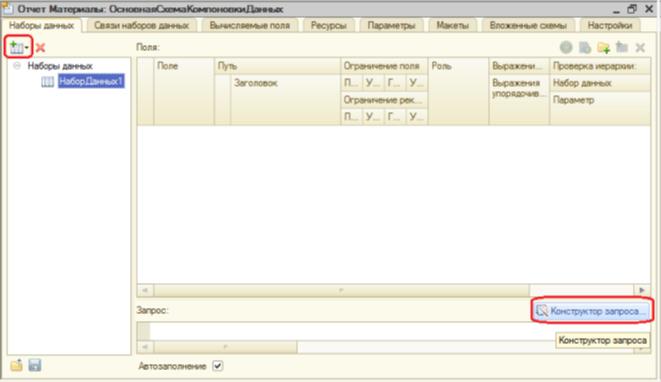This screenshot has width=661, height=382.
Task: Minimize the schema editor window
Action: point(616,10)
